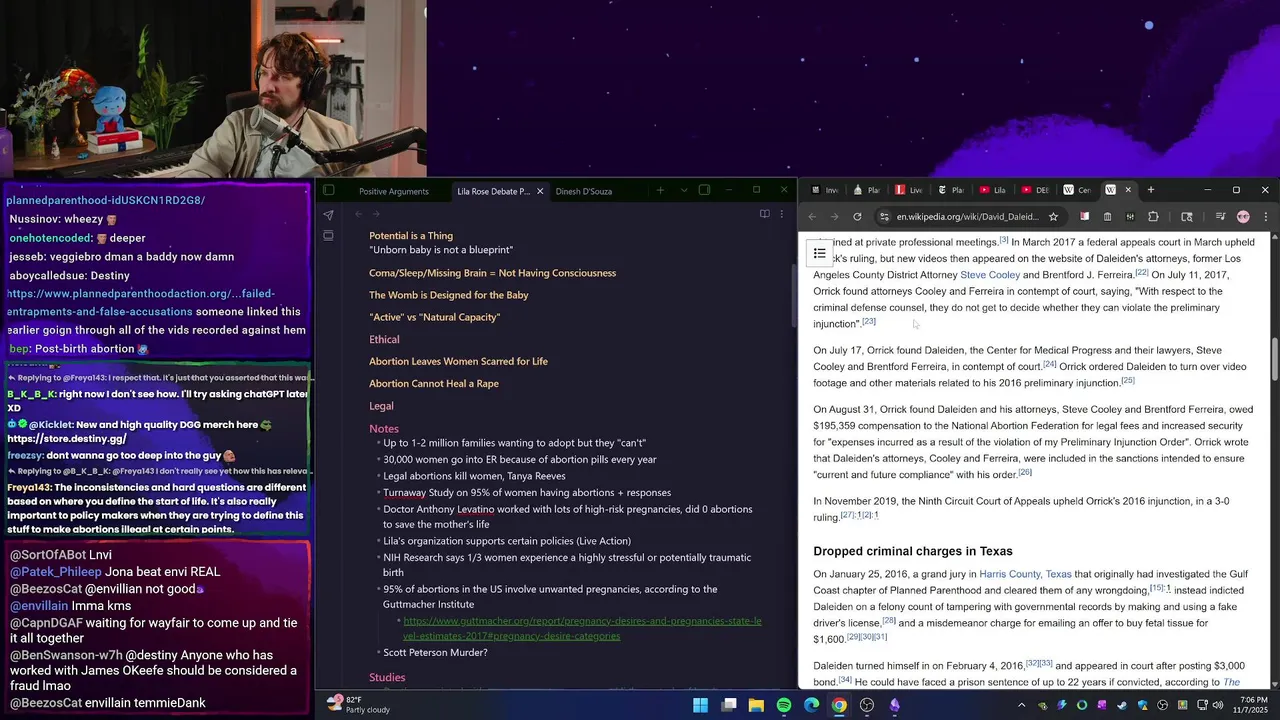The width and height of the screenshot is (1280, 720).
Task: Toggle Obsidian right sidebar
Action: 705,191
